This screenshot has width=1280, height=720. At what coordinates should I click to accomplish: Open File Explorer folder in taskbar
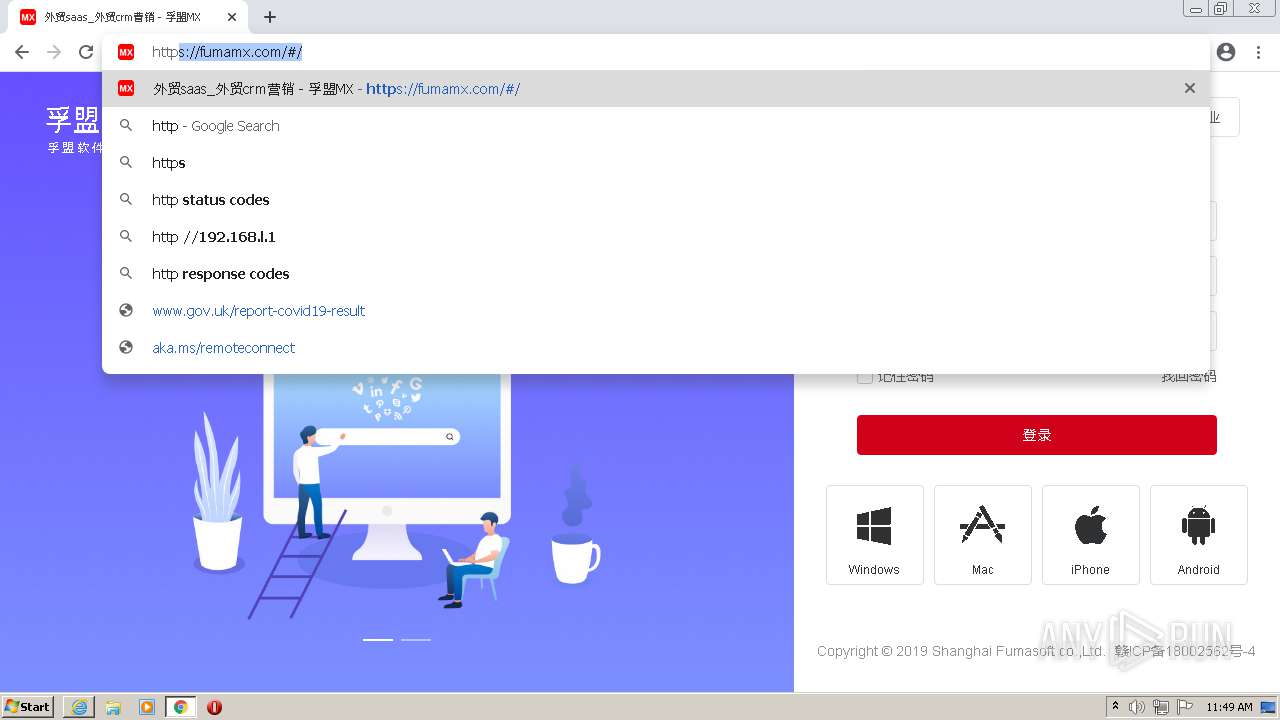pyautogui.click(x=113, y=707)
